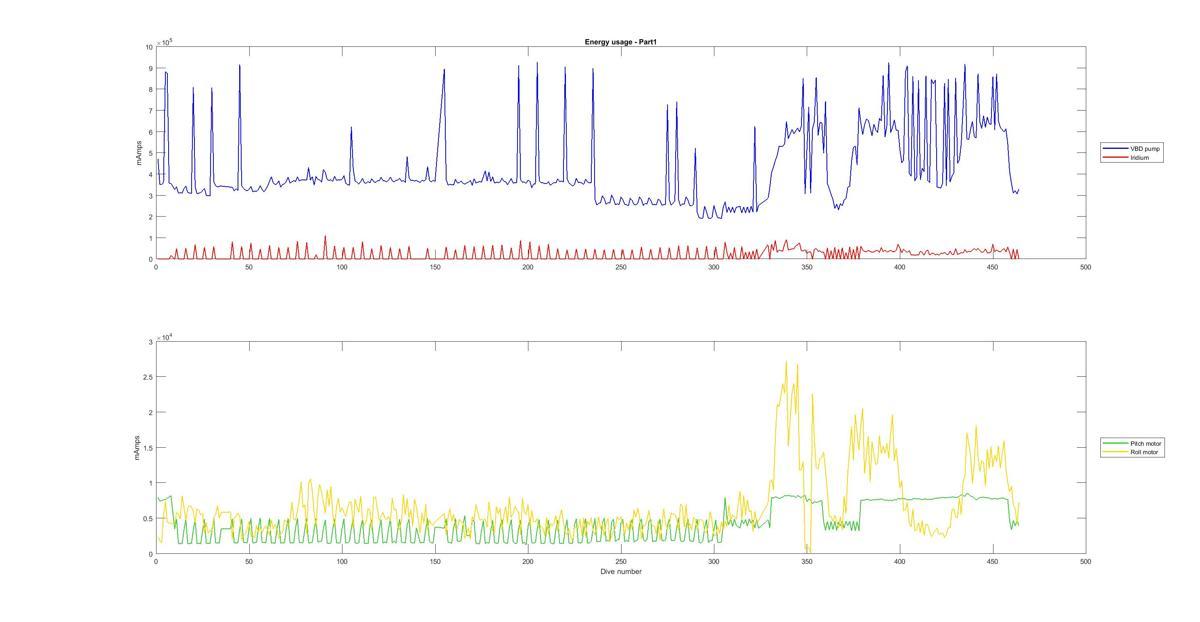Click the '×10^4' exponent above the lower plot
The image size is (1200, 622).
[165, 337]
